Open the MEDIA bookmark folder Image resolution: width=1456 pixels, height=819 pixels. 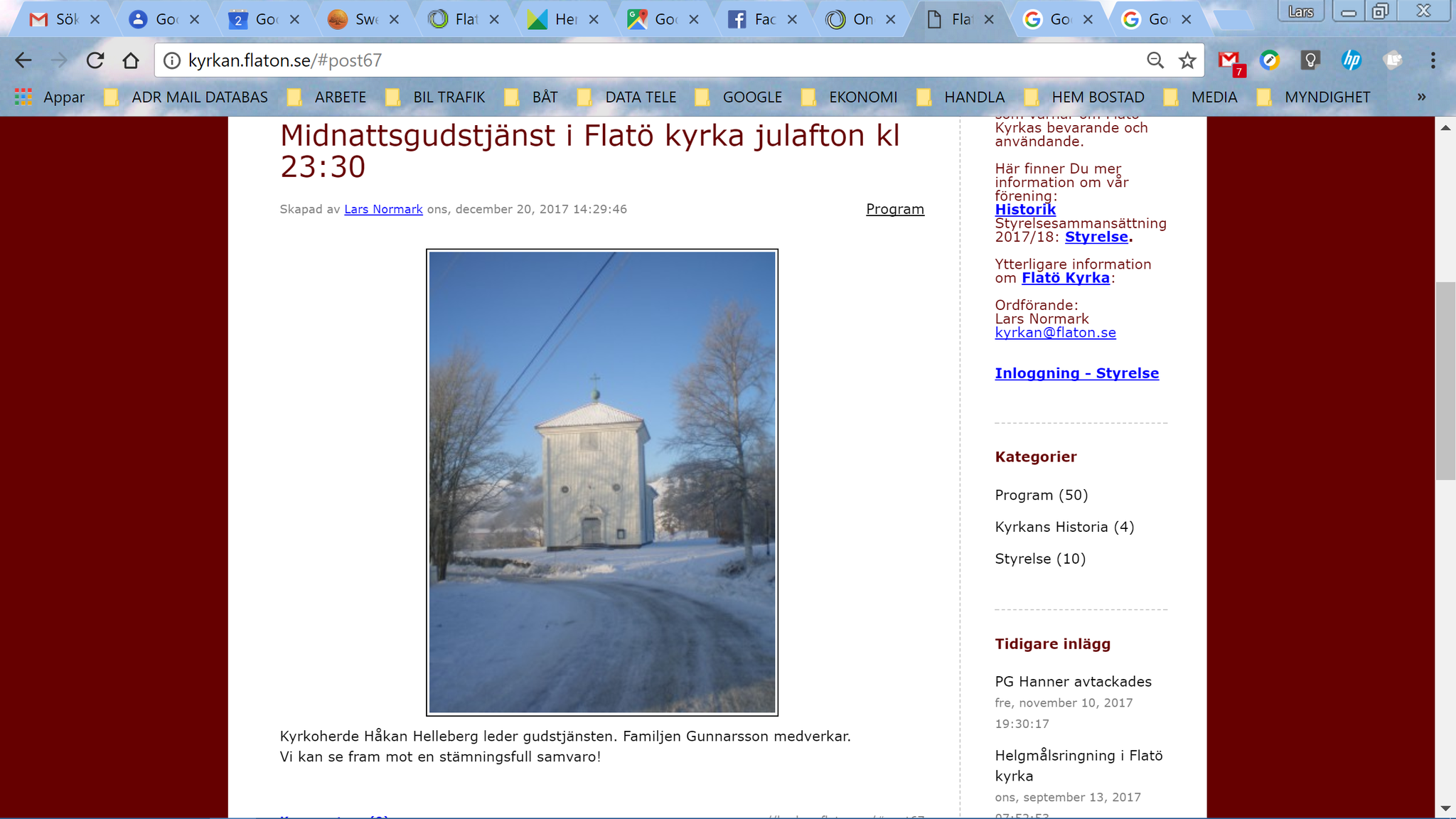(1201, 97)
